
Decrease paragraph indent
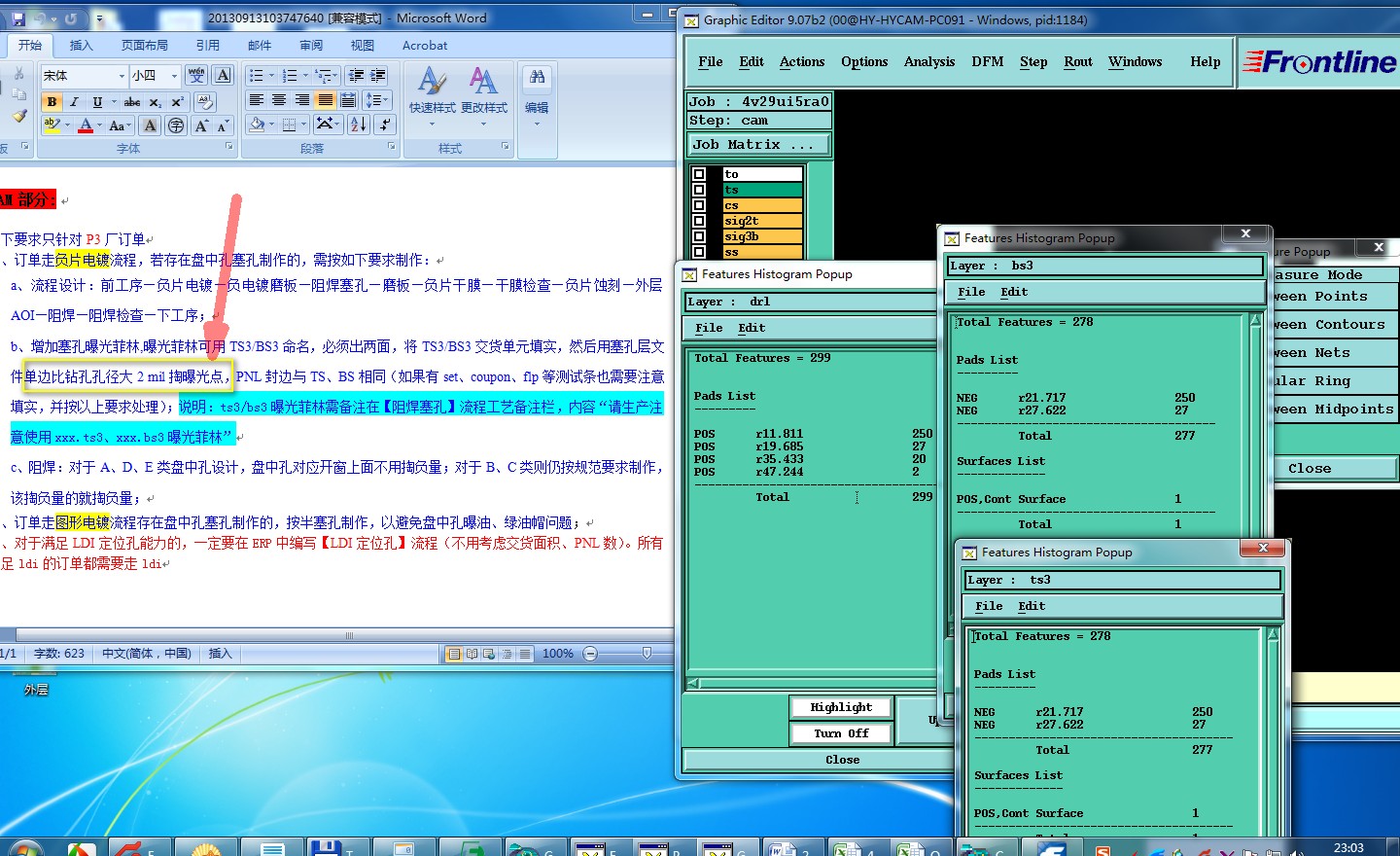(x=356, y=75)
